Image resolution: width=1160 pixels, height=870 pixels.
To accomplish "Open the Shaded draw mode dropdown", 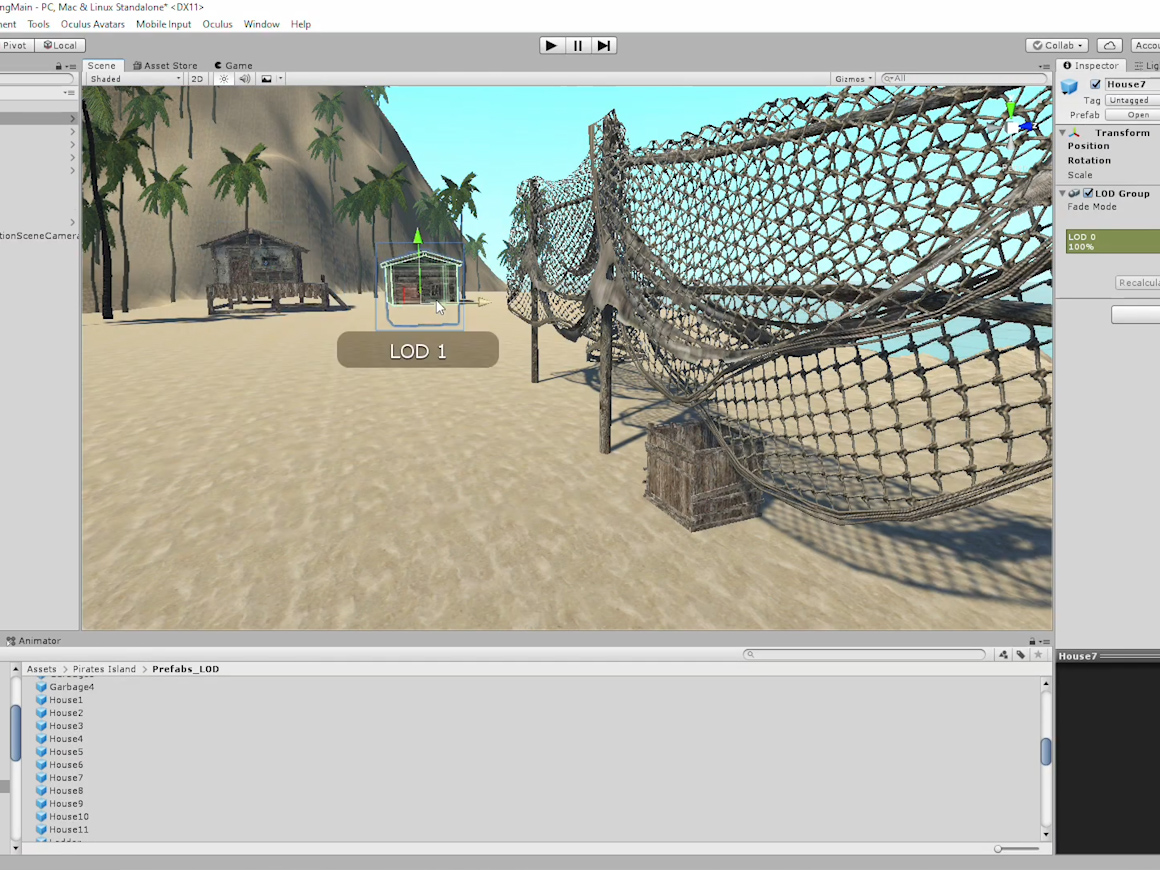I will (135, 79).
